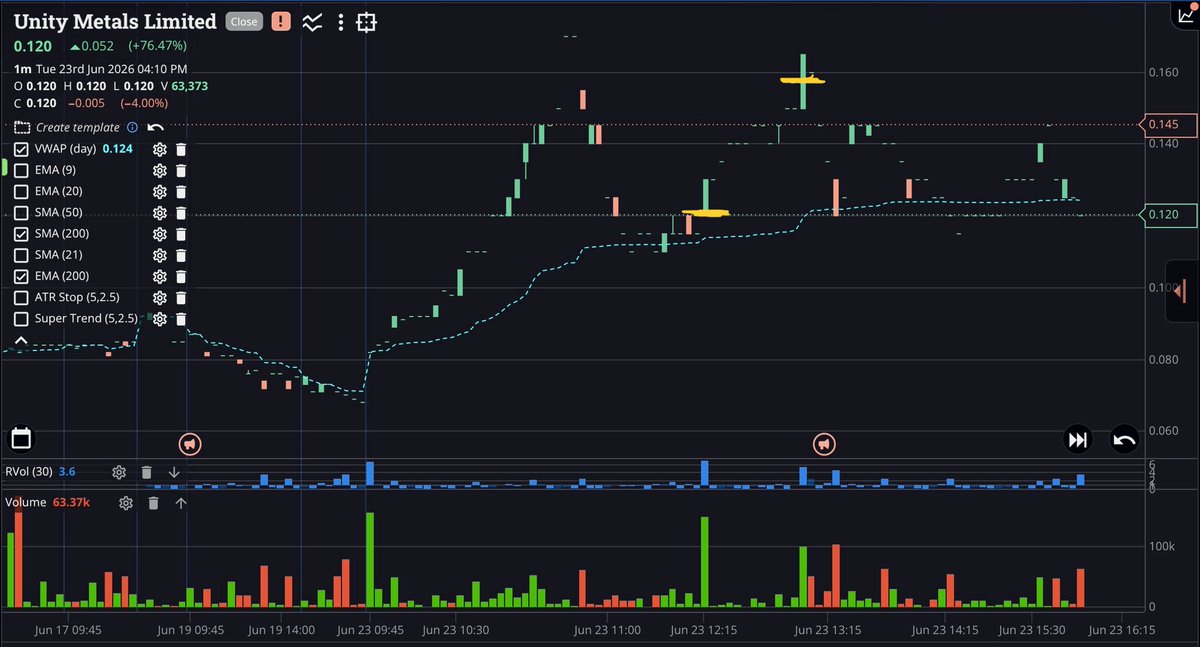Open settings gear for EMA (9)
This screenshot has width=1200, height=647.
(159, 170)
